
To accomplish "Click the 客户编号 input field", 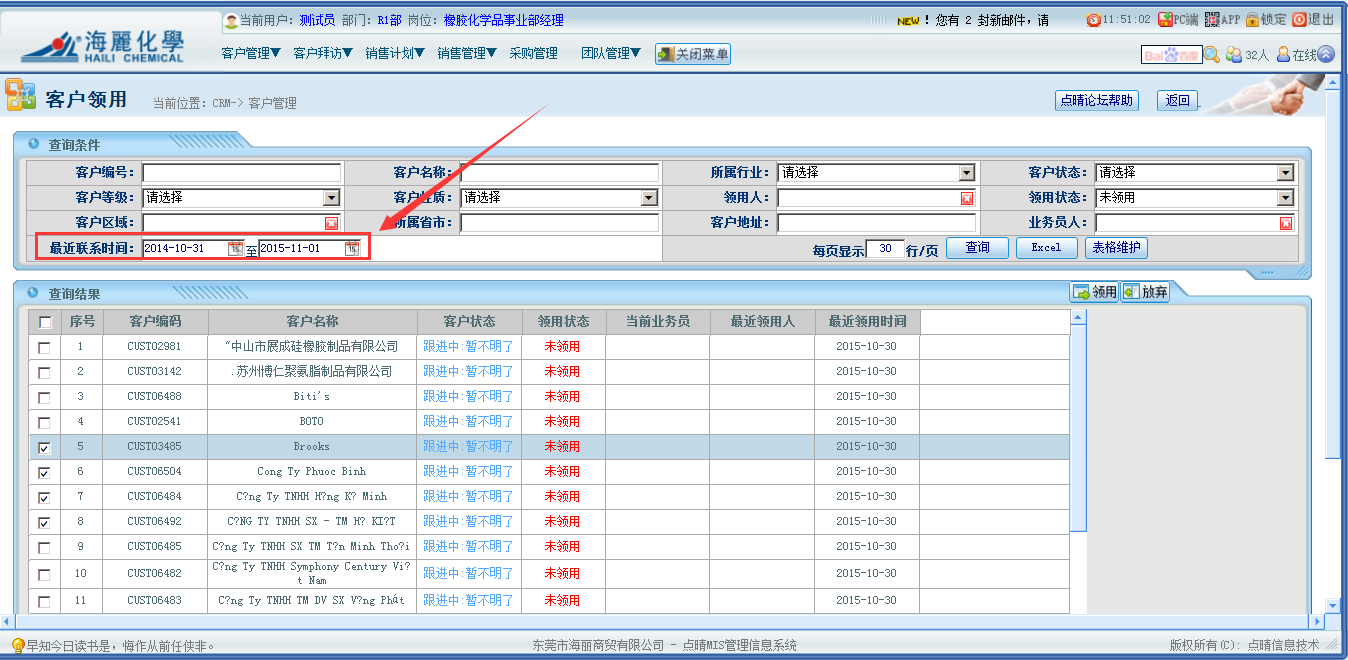I will [241, 173].
